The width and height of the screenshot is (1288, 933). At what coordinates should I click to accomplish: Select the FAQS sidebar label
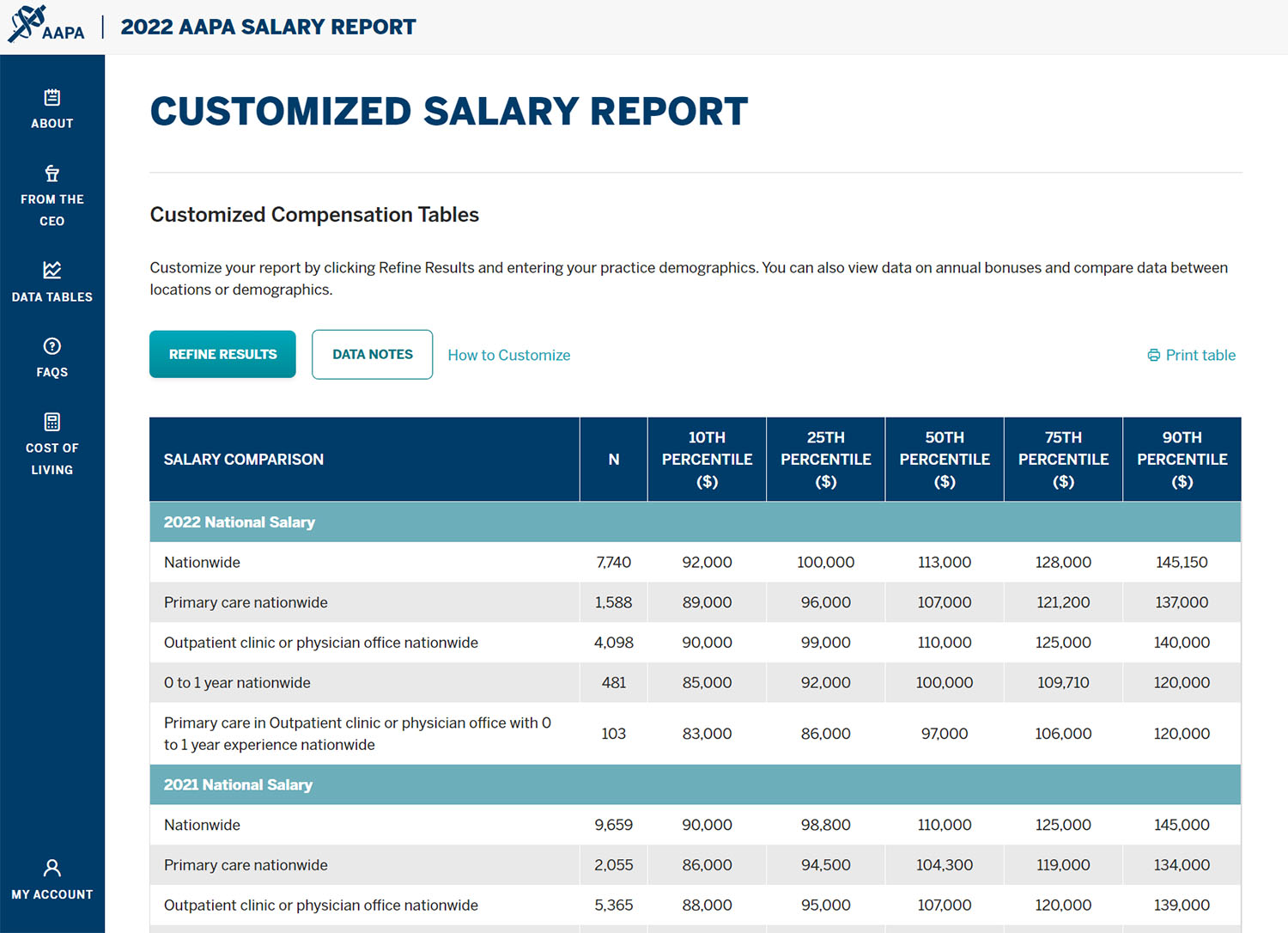[52, 373]
